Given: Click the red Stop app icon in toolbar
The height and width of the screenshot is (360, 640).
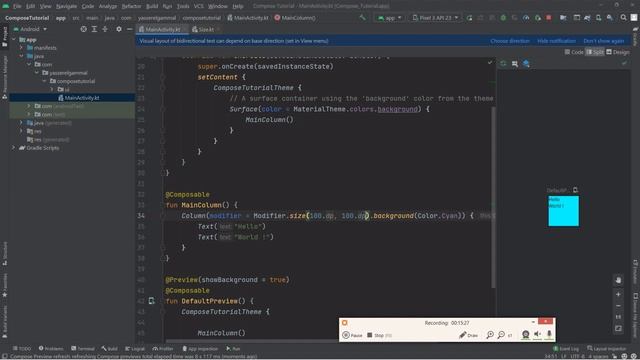Looking at the screenshot, I should [x=549, y=18].
